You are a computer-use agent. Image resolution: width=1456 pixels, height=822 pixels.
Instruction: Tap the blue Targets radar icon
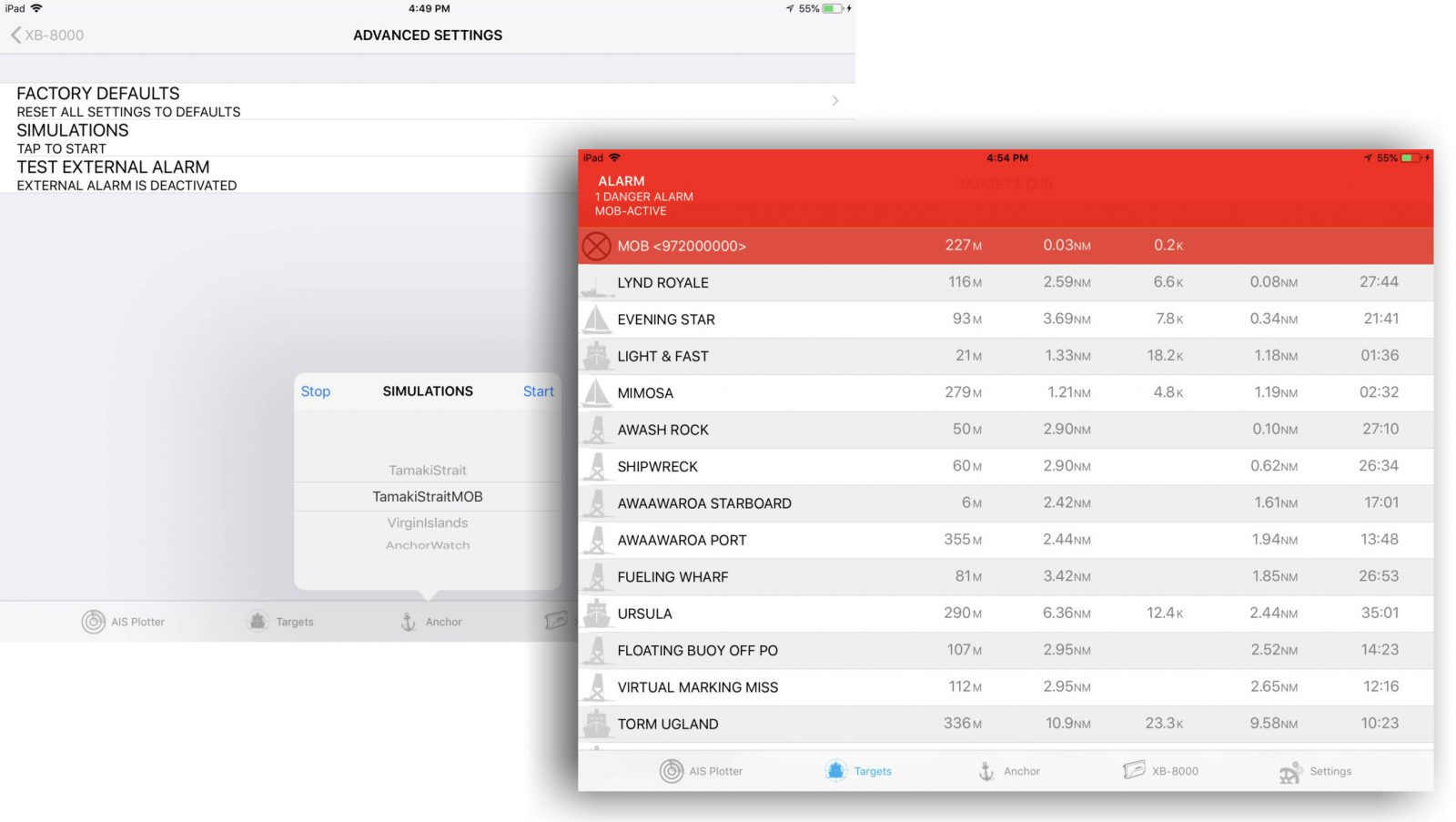[x=836, y=770]
